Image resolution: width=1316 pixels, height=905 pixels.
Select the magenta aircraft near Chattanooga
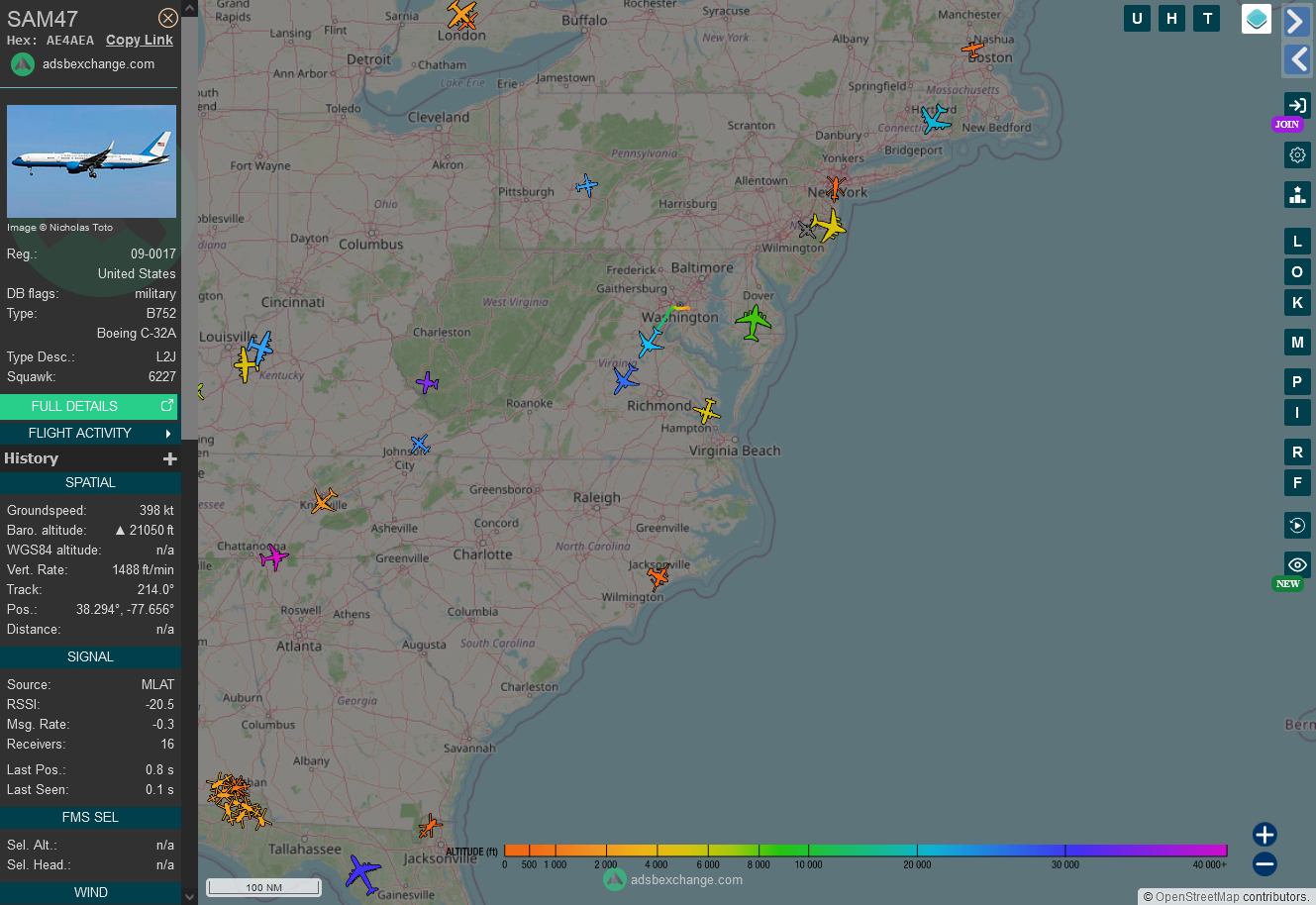click(x=273, y=556)
